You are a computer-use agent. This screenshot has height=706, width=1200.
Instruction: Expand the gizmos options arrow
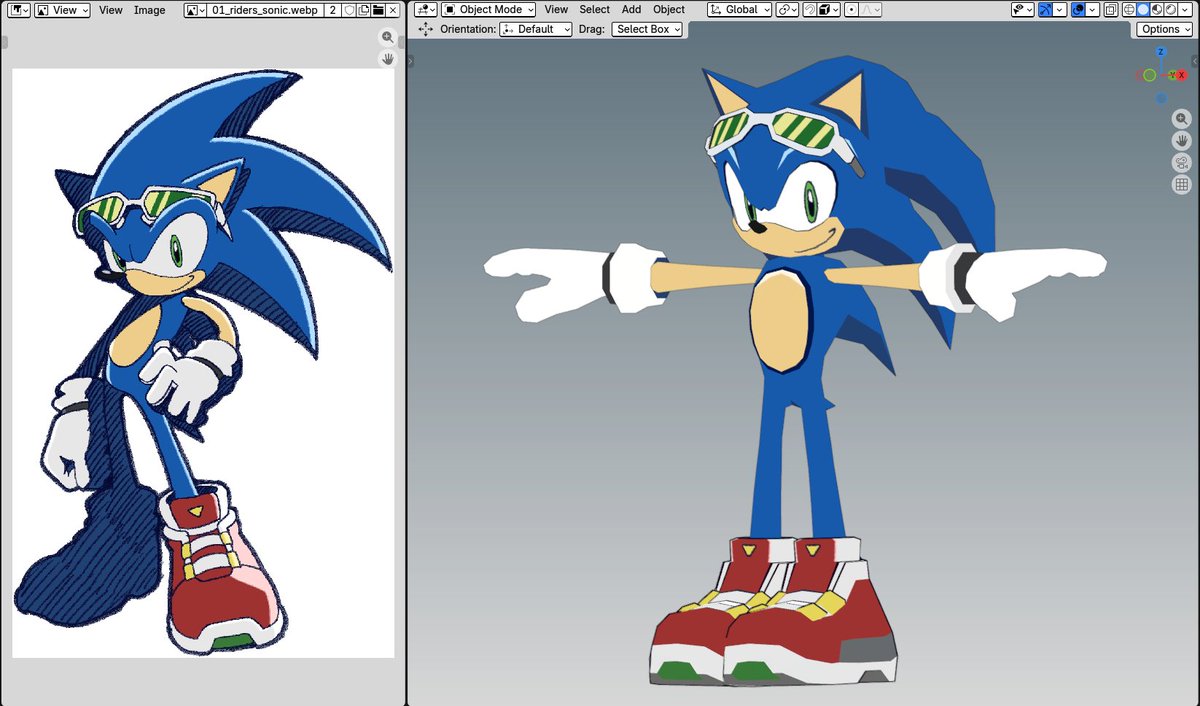1059,10
